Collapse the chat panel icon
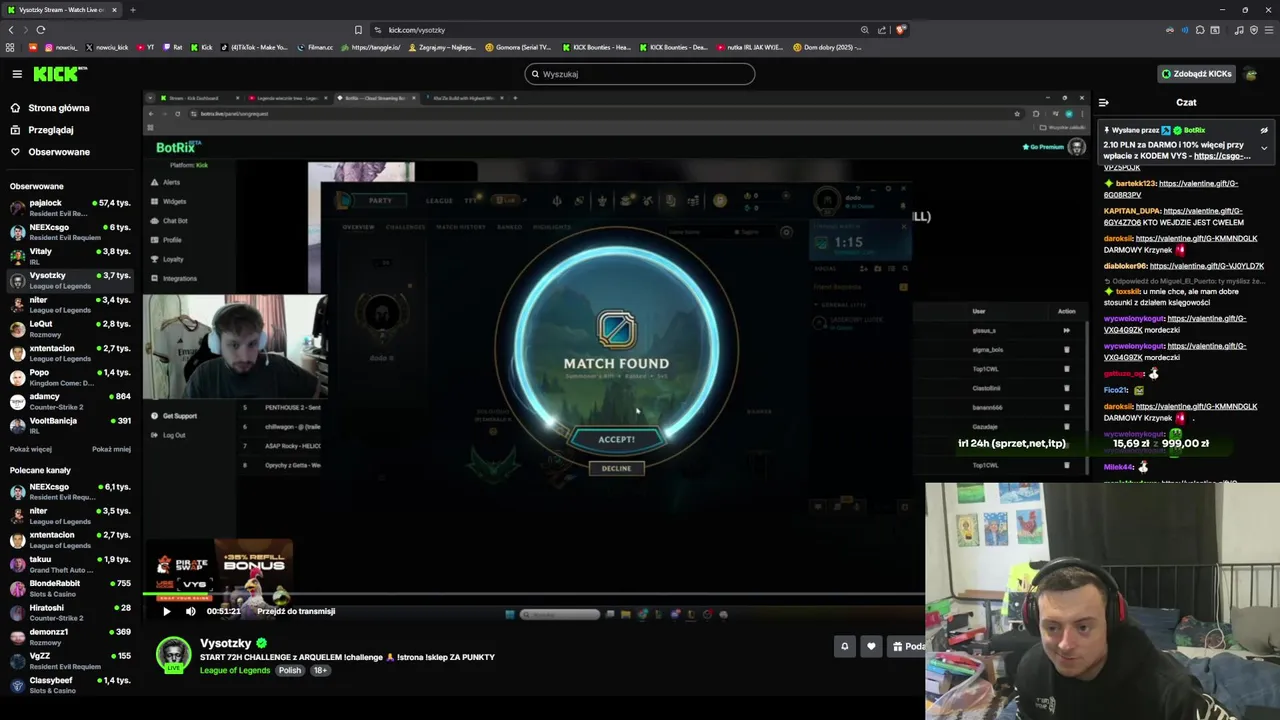The height and width of the screenshot is (720, 1280). coord(1104,102)
